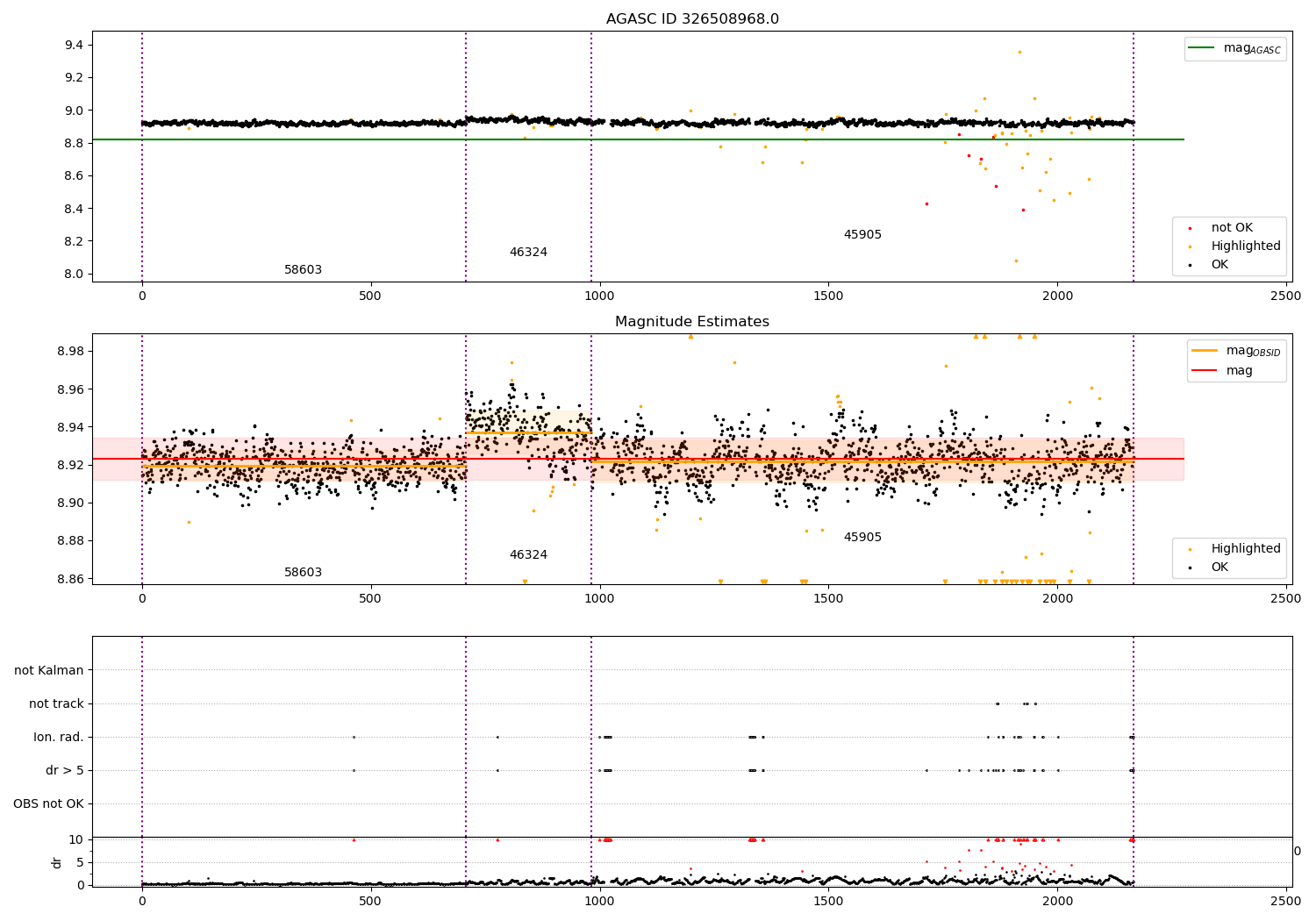The height and width of the screenshot is (921, 1316).
Task: Click the 45905 annotation in the top plot
Action: (862, 235)
